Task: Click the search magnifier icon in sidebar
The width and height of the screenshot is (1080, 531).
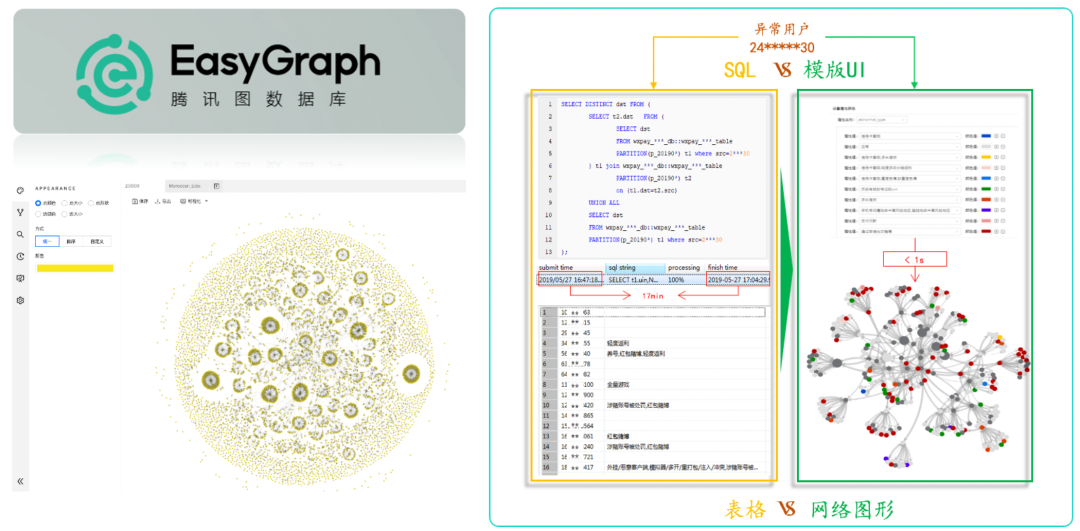Action: point(20,234)
